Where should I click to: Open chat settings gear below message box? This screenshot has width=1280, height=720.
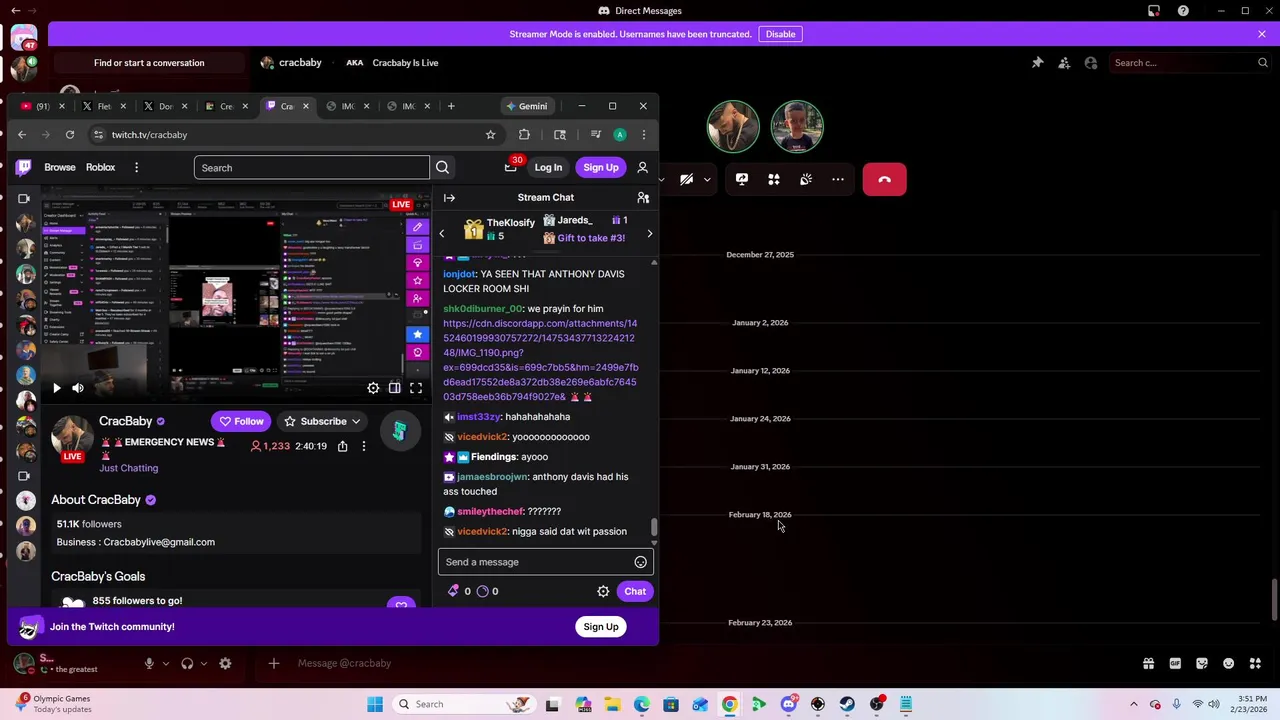(603, 591)
